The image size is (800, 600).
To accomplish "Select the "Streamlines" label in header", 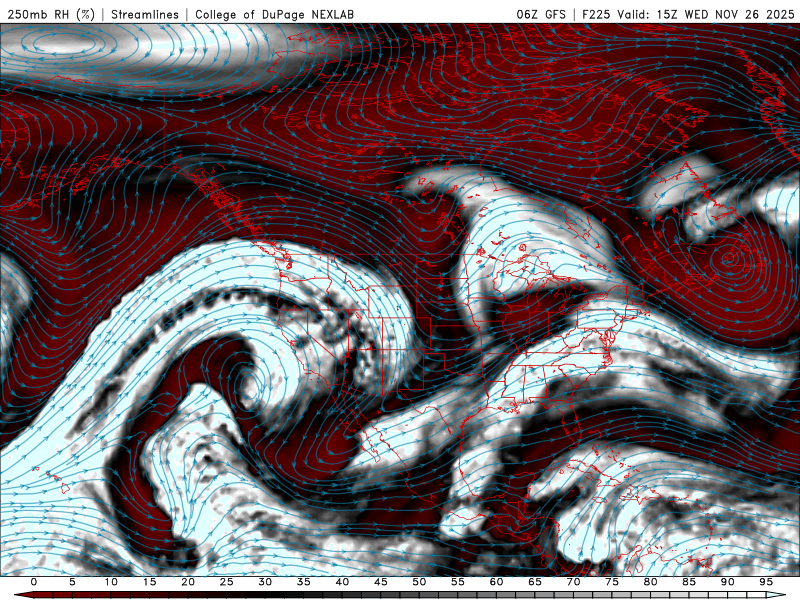I will [x=145, y=14].
